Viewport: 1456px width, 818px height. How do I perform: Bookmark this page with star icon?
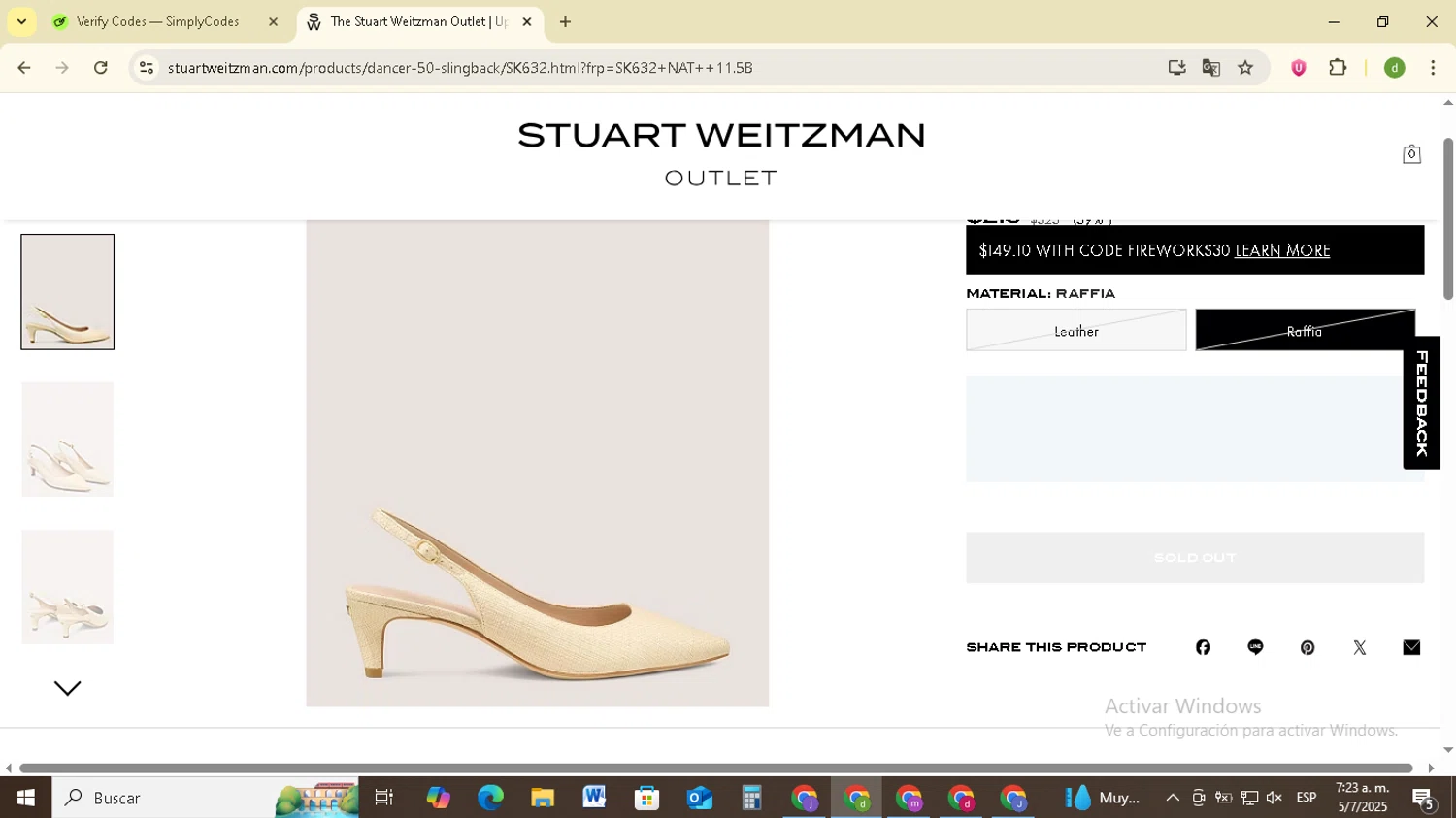pyautogui.click(x=1246, y=68)
